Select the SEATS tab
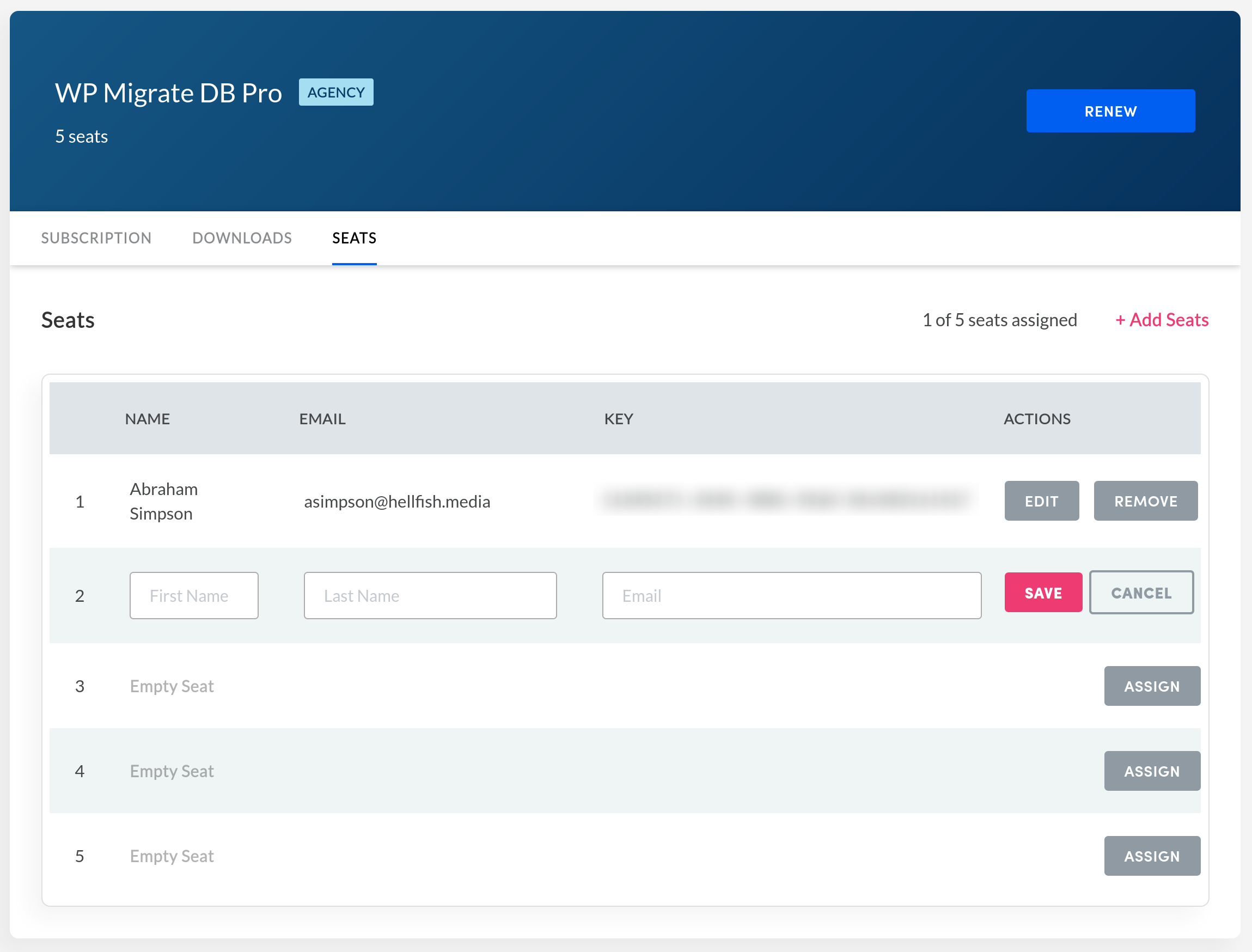 (355, 237)
